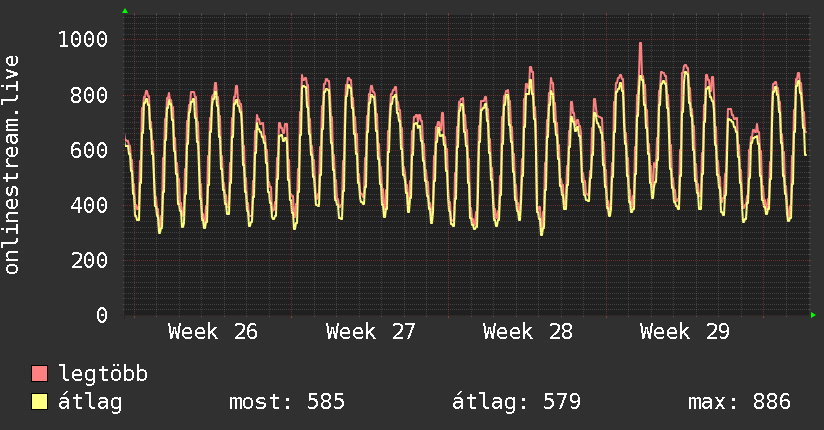Viewport: 824px width, 430px height.
Task: Click the onlinestream.live vertical axis title
Action: [x=11, y=165]
